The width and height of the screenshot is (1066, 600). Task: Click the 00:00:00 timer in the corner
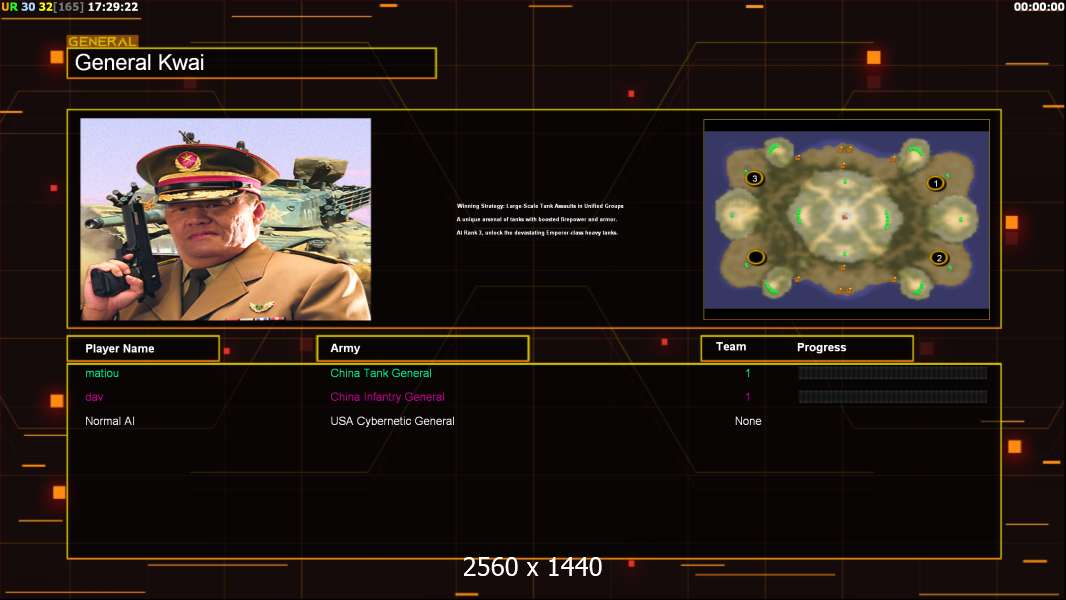coord(1038,7)
